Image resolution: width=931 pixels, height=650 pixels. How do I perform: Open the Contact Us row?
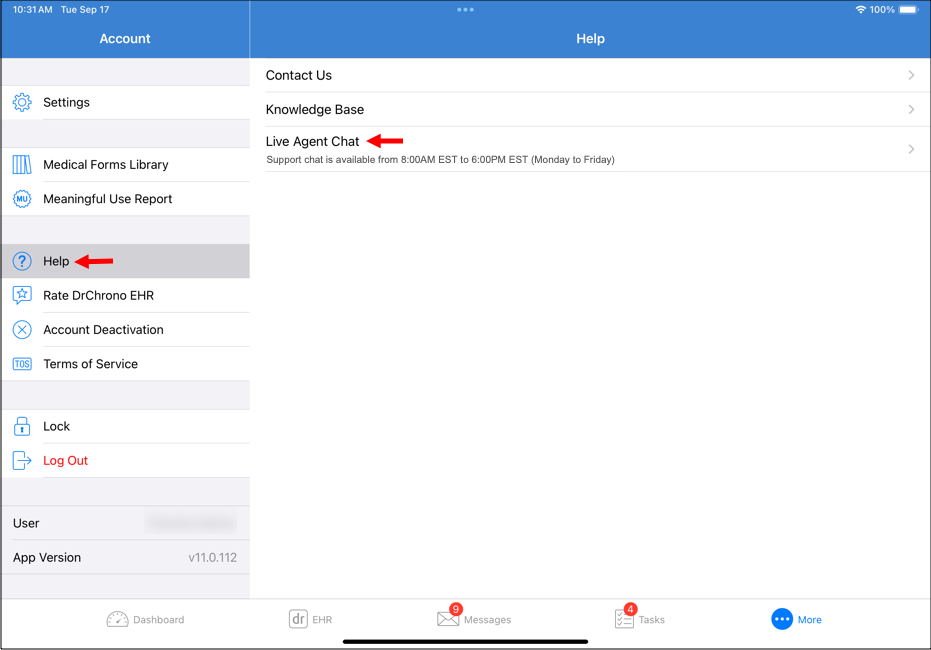point(590,75)
